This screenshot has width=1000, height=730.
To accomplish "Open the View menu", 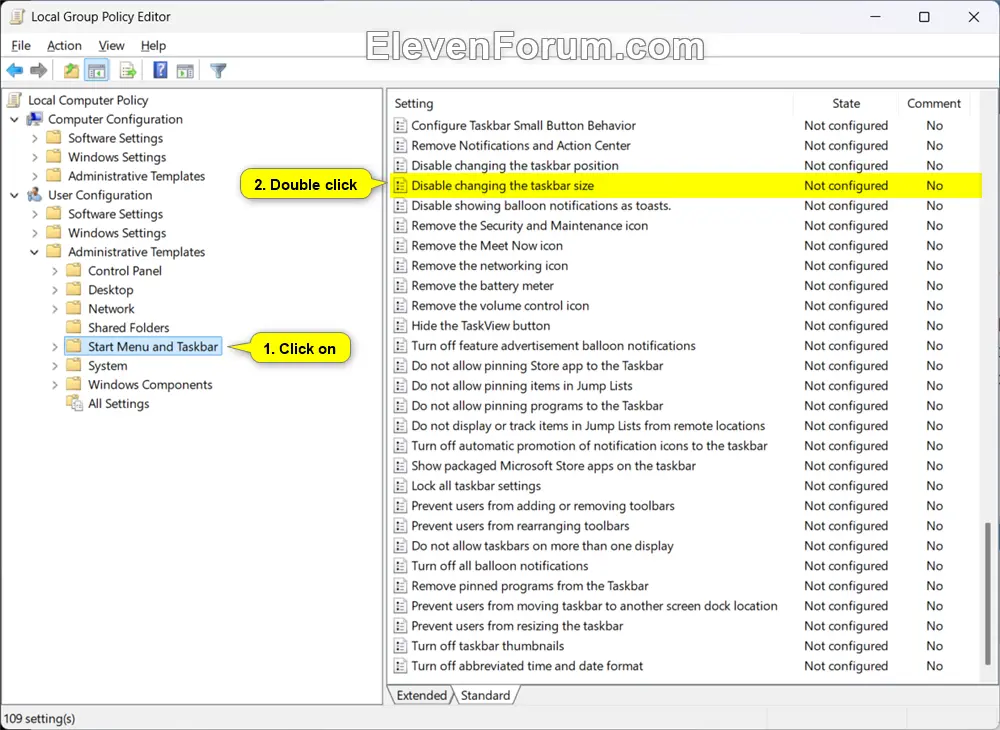I will tap(112, 45).
